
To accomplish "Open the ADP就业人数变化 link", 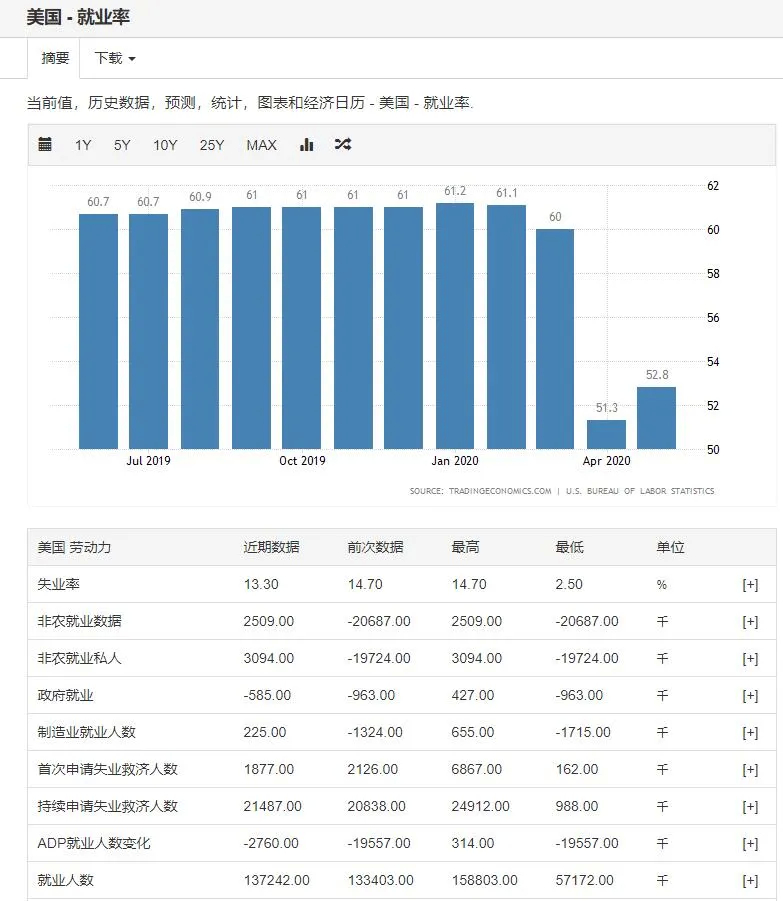I will [94, 844].
